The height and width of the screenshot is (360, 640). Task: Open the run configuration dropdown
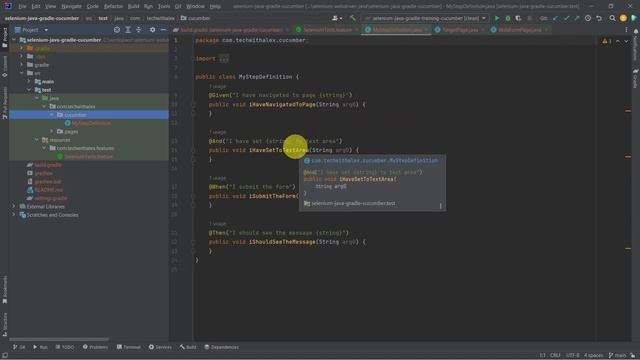425,18
